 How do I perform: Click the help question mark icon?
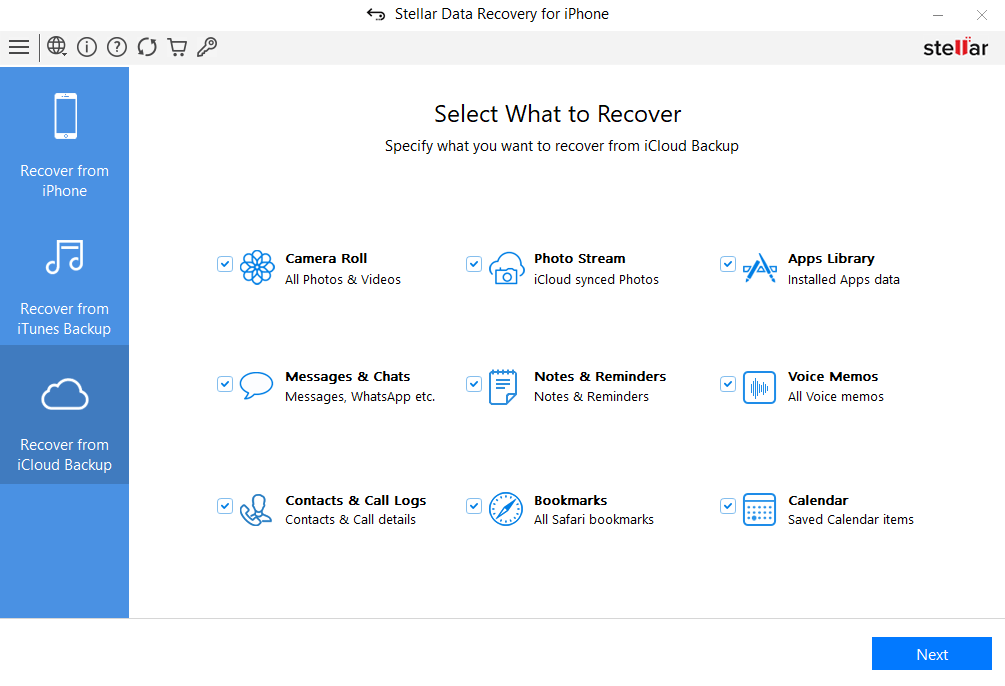[117, 47]
